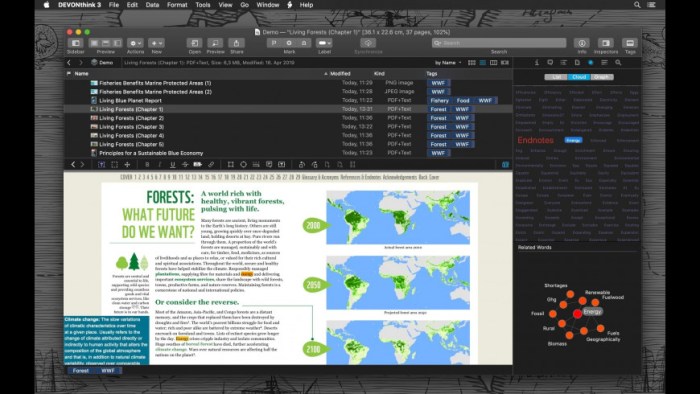
Task: Select Principles for a Sustainable Blue Economy
Action: pos(288,153)
